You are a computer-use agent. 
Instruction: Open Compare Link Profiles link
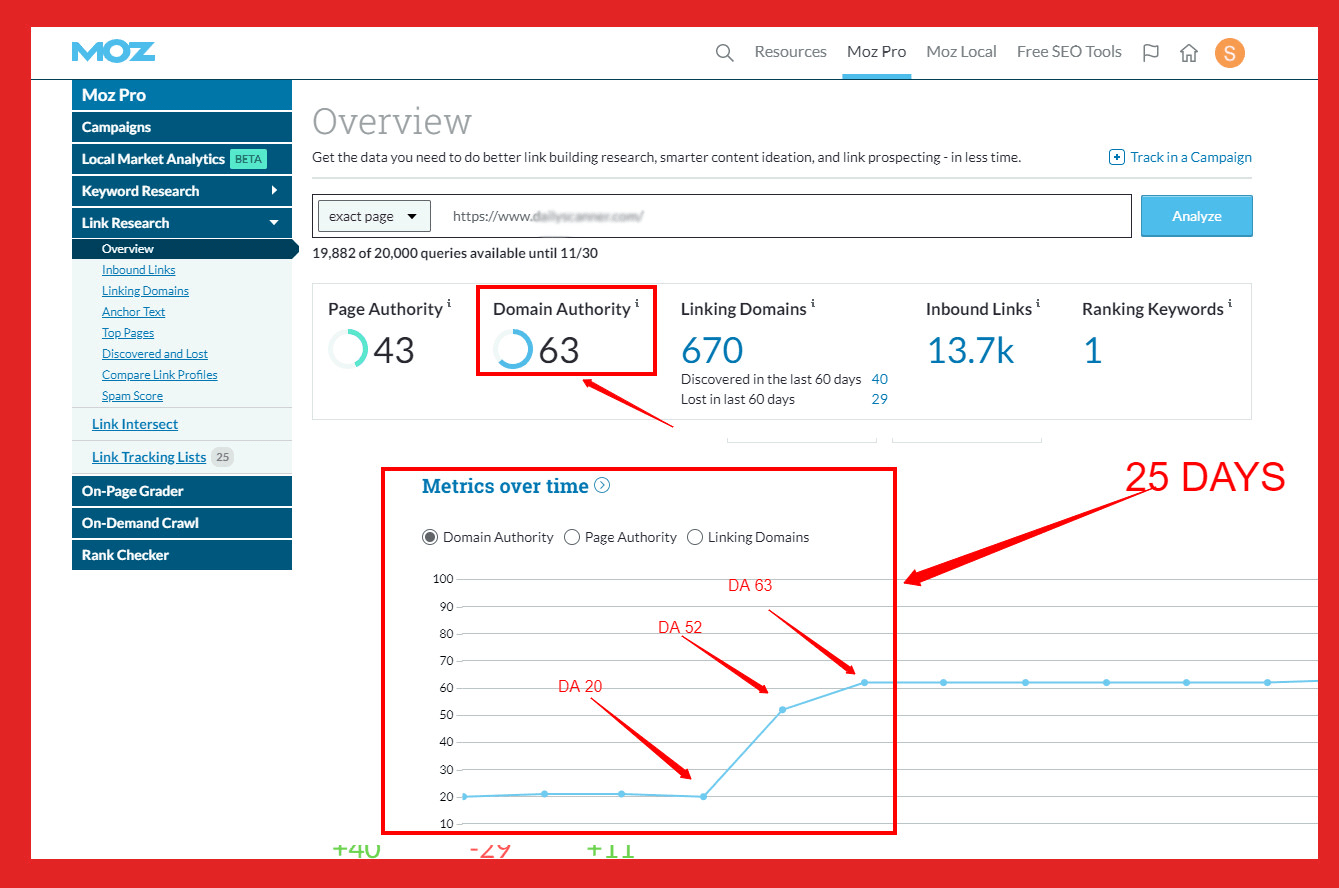point(160,375)
